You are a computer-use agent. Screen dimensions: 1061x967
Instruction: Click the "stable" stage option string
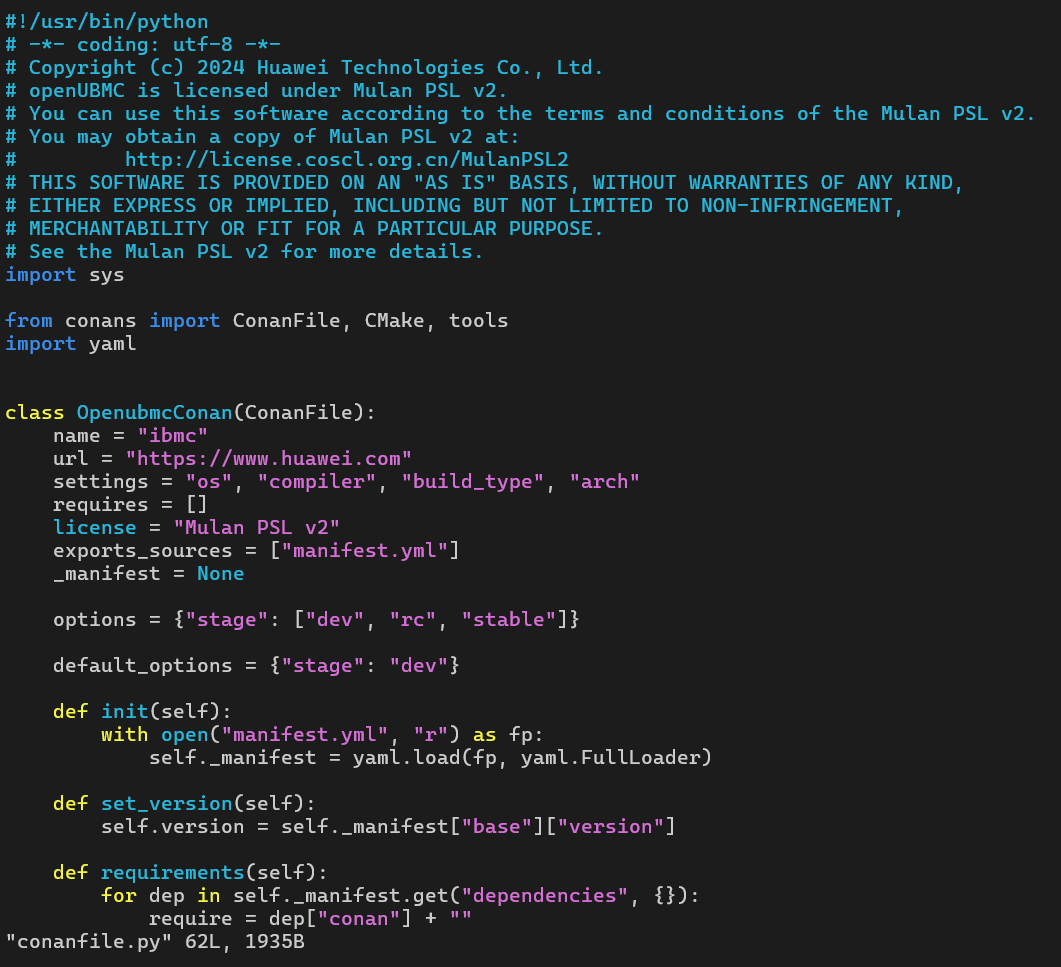[x=509, y=620]
